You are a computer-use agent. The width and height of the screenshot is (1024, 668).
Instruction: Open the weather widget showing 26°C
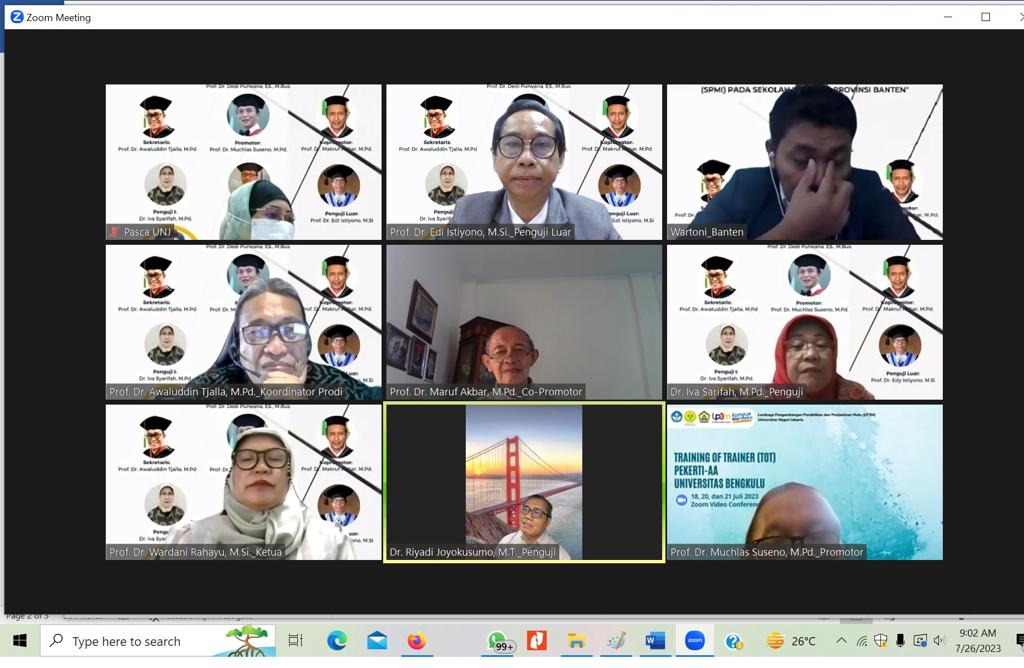790,641
